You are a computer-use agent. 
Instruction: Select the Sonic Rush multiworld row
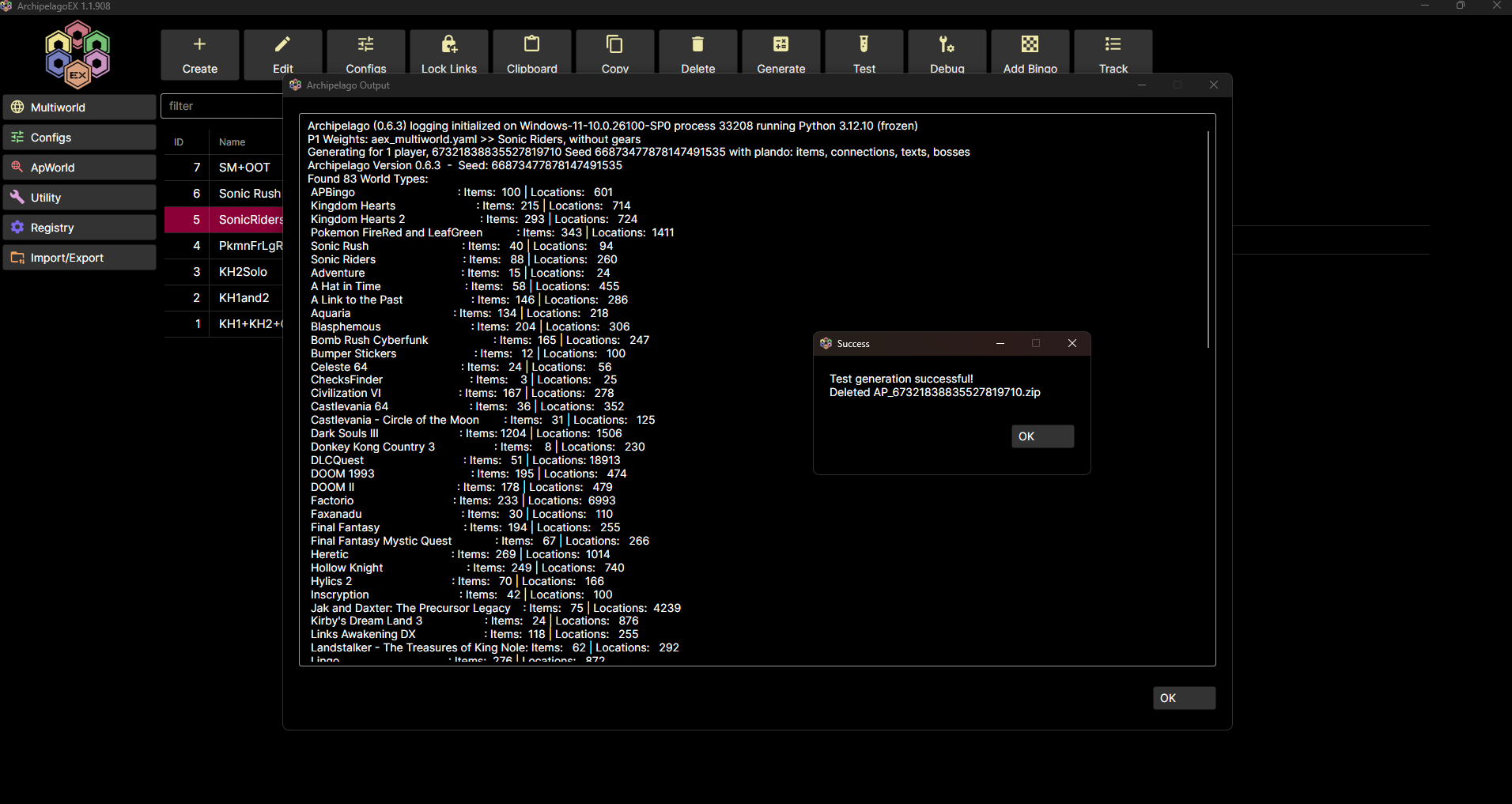point(224,194)
